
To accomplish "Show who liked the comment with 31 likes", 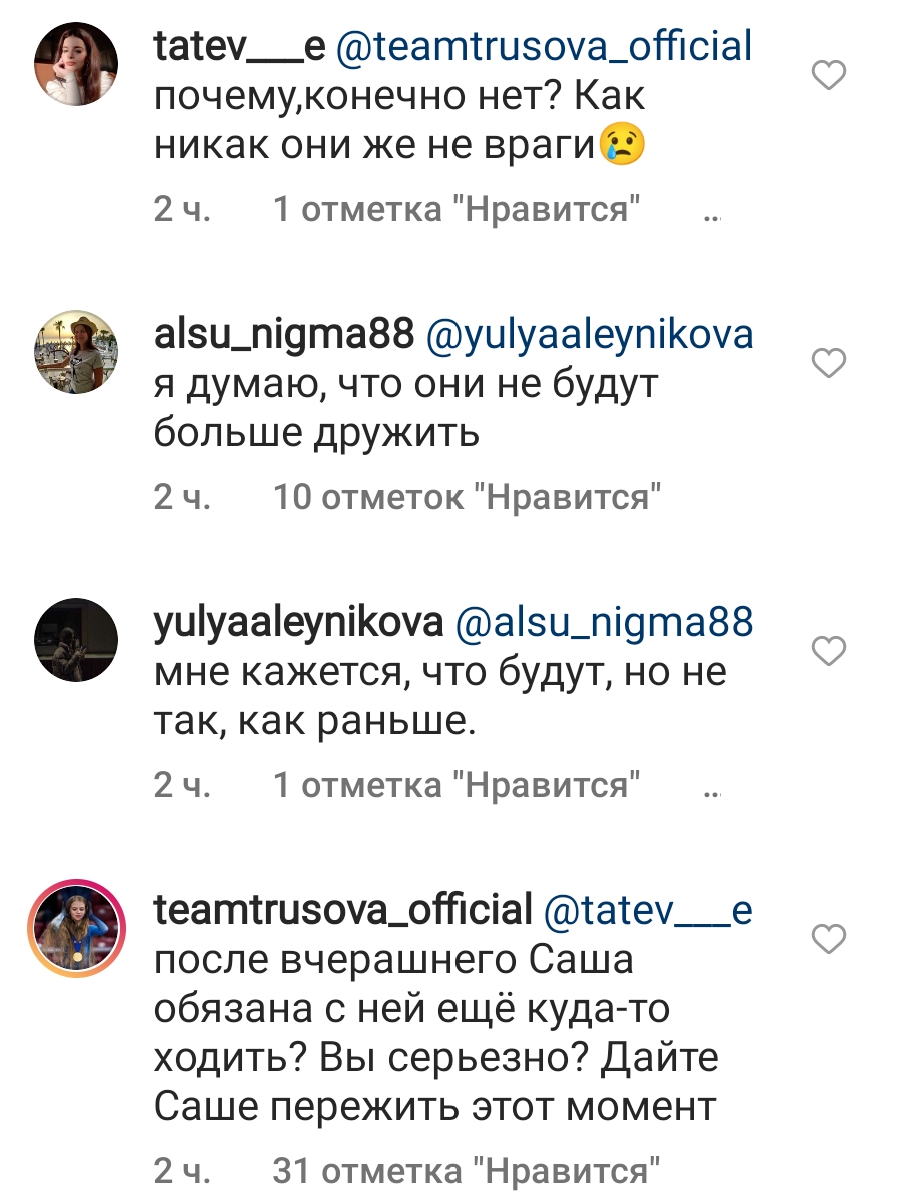I will pos(465,1171).
